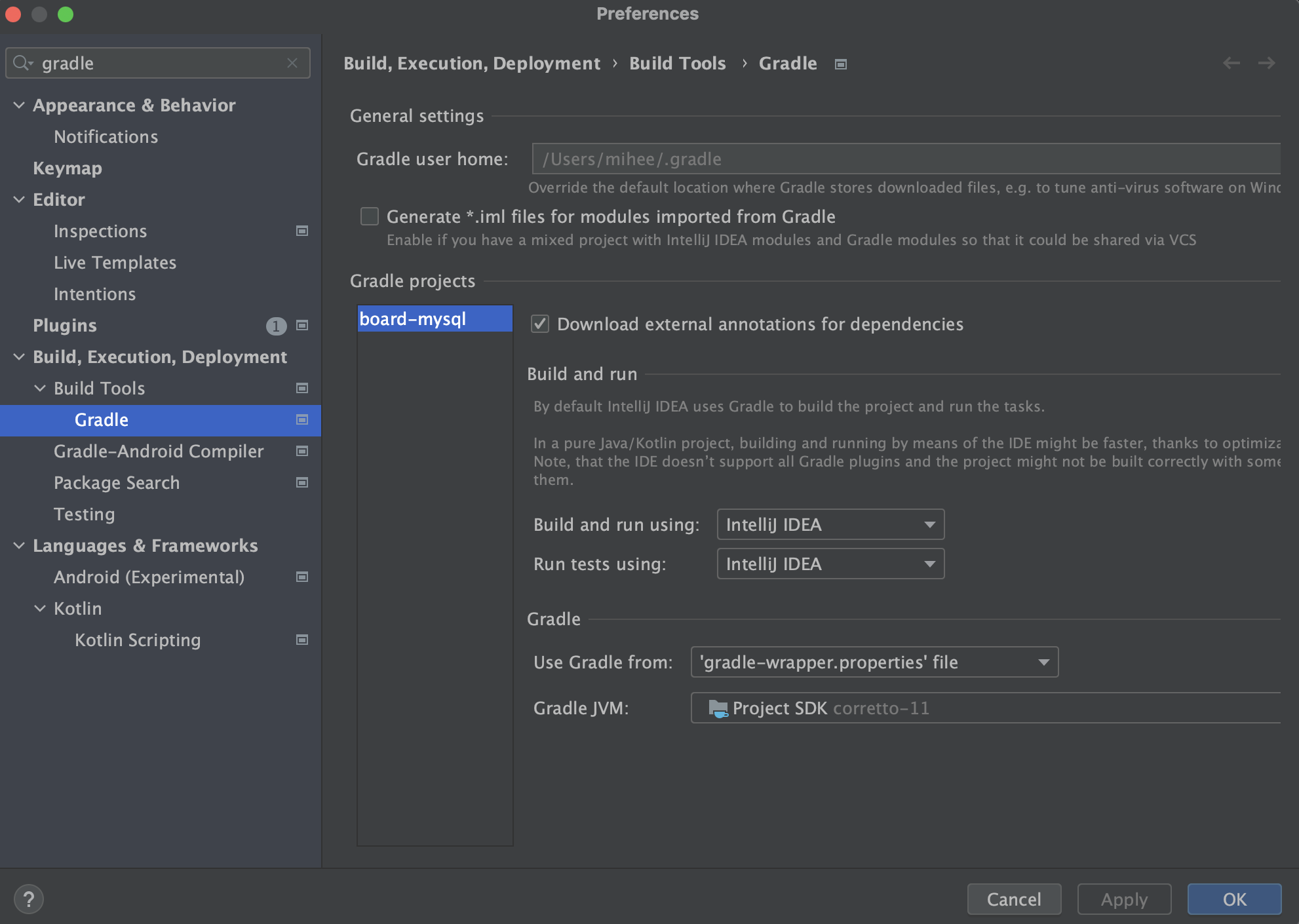Open Use Gradle from dropdown
Screen dimensions: 1299x924
click(x=874, y=662)
